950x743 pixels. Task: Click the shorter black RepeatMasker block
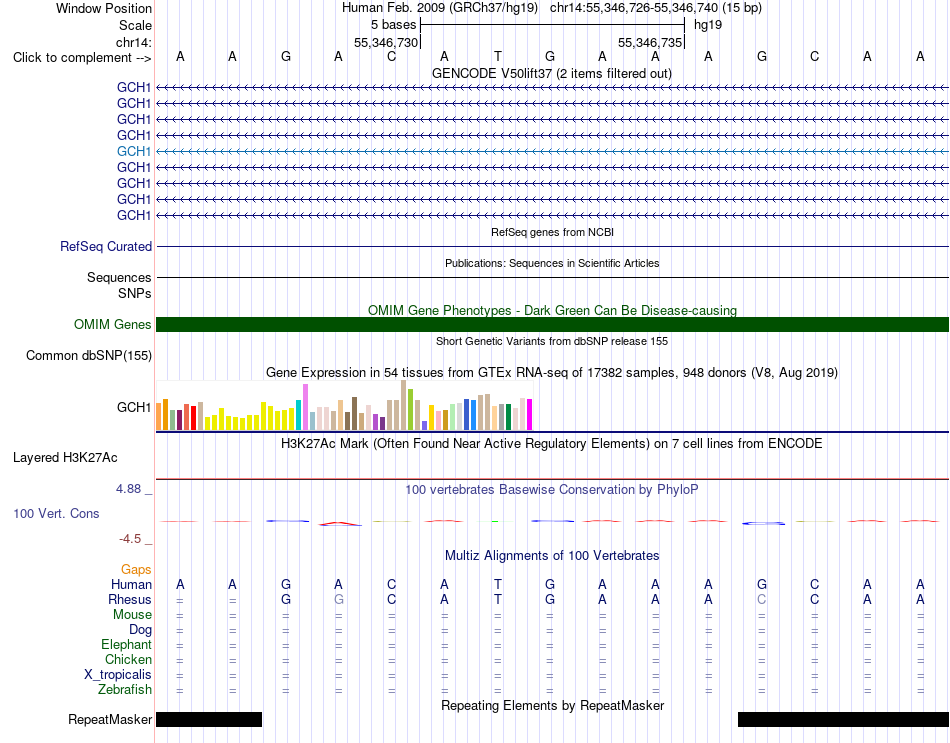click(209, 719)
